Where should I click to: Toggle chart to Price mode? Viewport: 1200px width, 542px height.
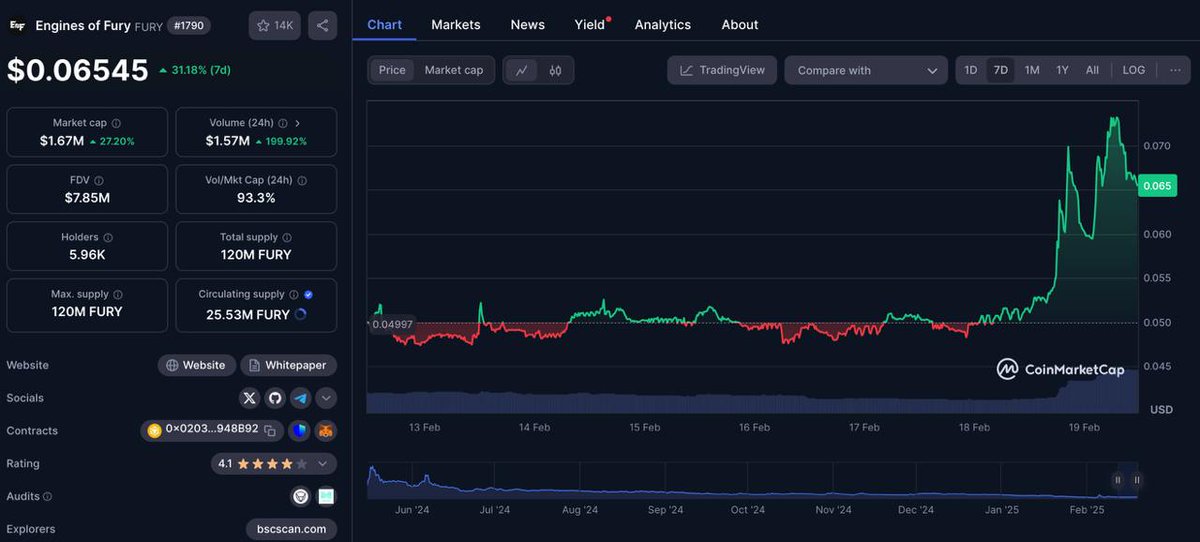(392, 70)
